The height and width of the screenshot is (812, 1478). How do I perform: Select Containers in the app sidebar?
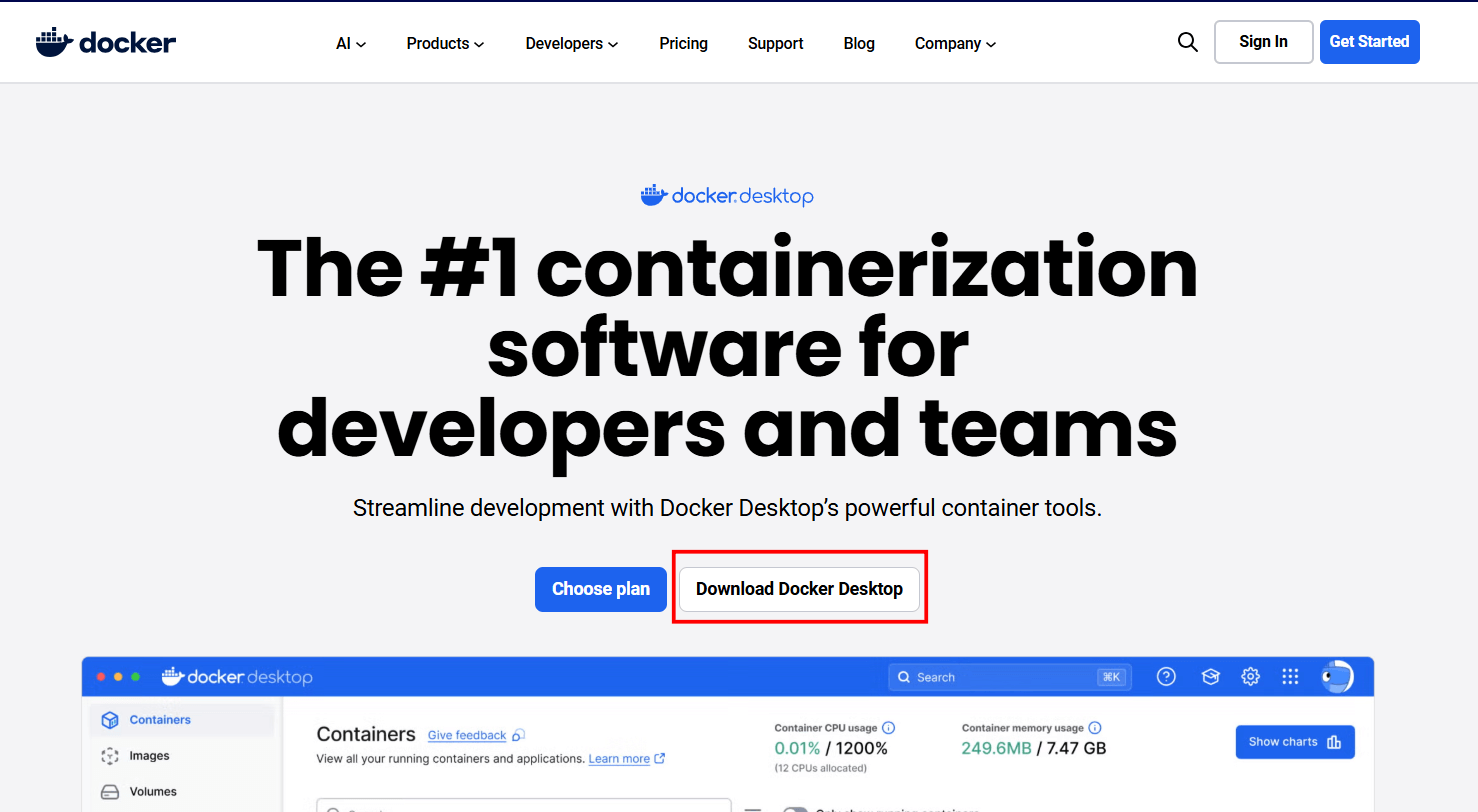(181, 720)
